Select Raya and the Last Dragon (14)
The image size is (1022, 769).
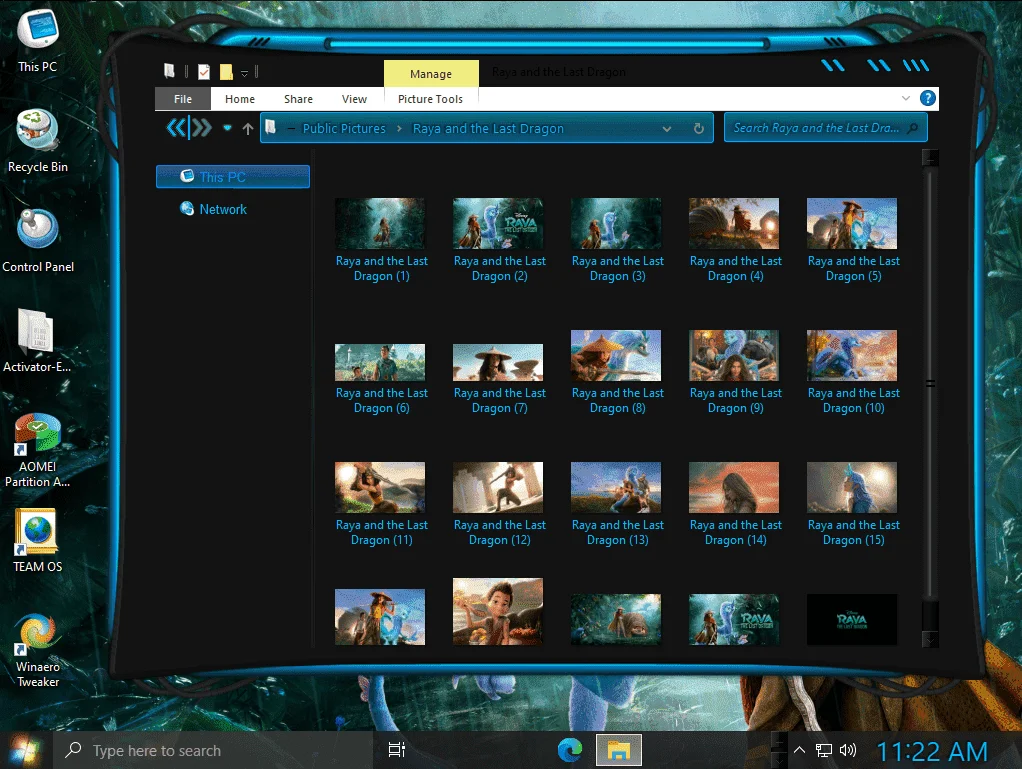(x=735, y=504)
